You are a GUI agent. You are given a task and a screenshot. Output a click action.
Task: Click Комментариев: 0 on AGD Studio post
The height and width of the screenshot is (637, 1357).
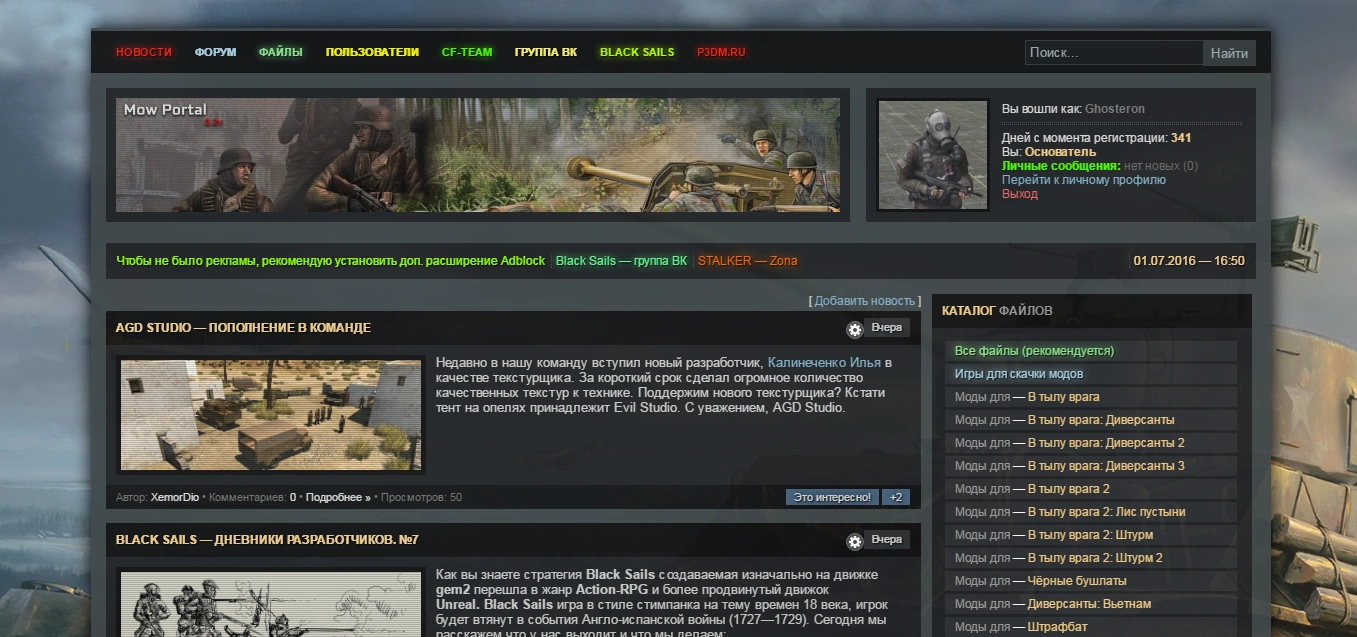point(252,497)
